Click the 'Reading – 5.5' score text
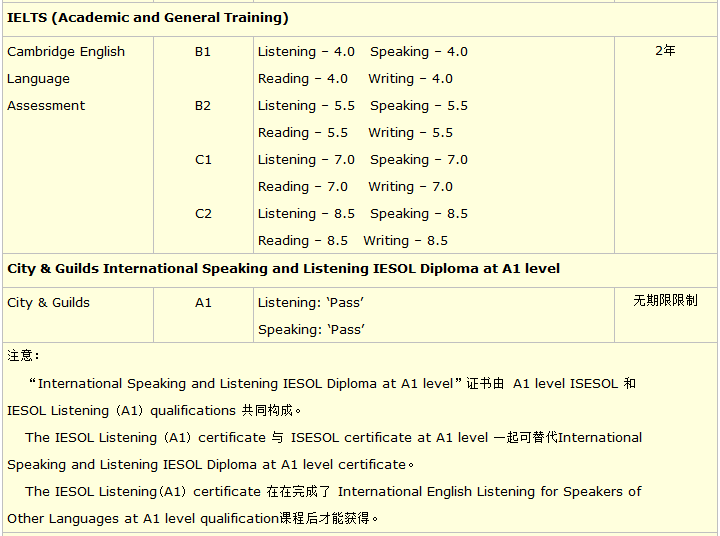Image resolution: width=720 pixels, height=536 pixels. pos(303,133)
